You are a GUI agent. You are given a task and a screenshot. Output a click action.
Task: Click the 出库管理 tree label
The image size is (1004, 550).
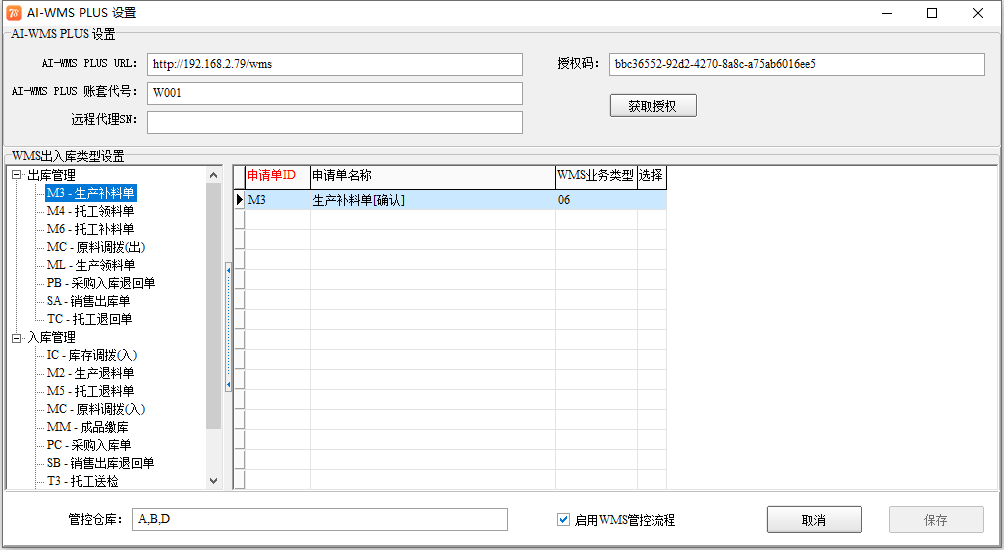click(x=51, y=175)
